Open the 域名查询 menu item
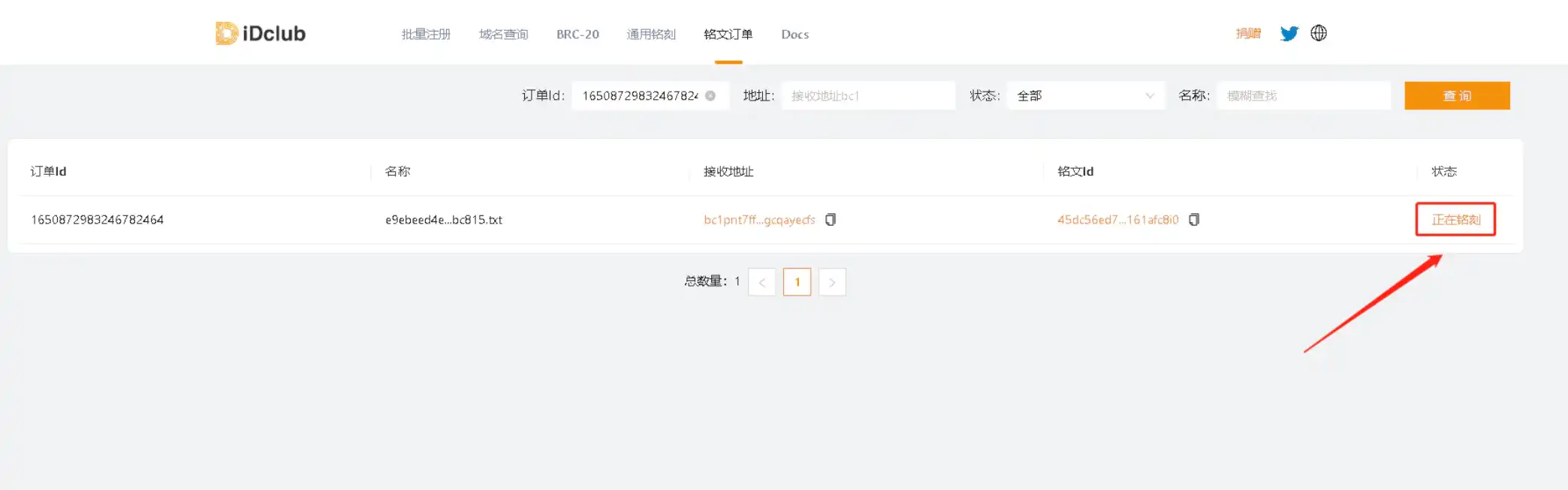1568x490 pixels. 503,35
